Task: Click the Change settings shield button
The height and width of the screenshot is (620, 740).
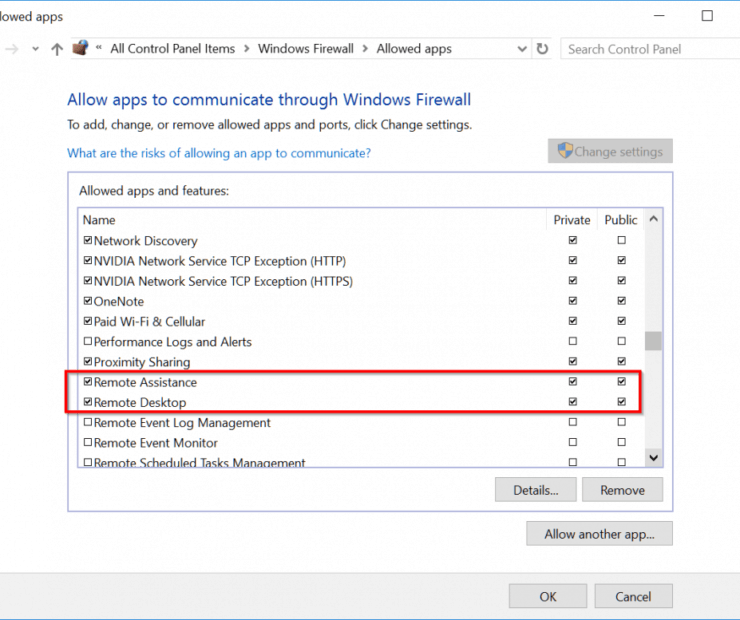Action: 610,151
